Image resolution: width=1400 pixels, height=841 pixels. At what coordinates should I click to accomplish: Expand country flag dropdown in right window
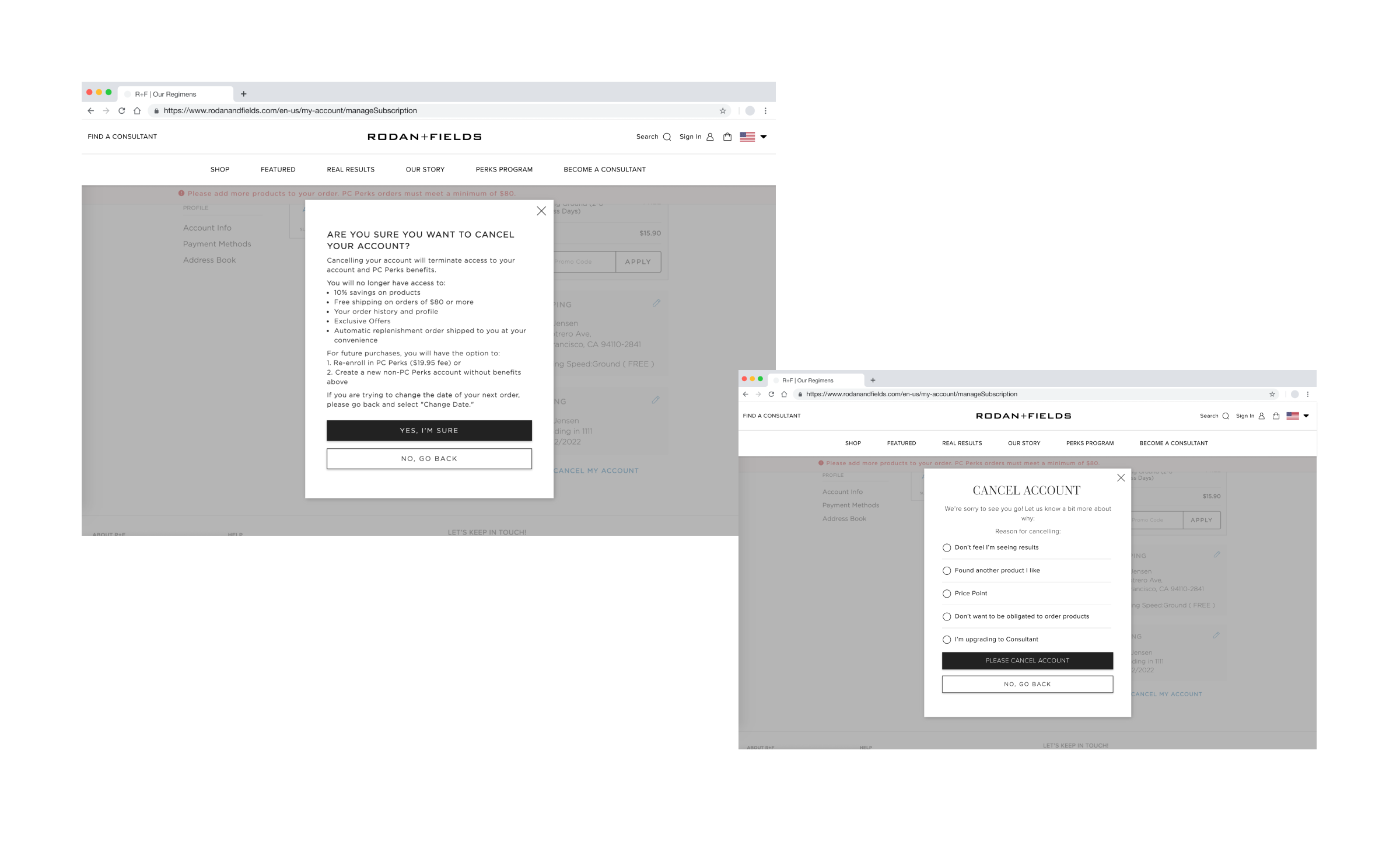(x=1306, y=416)
